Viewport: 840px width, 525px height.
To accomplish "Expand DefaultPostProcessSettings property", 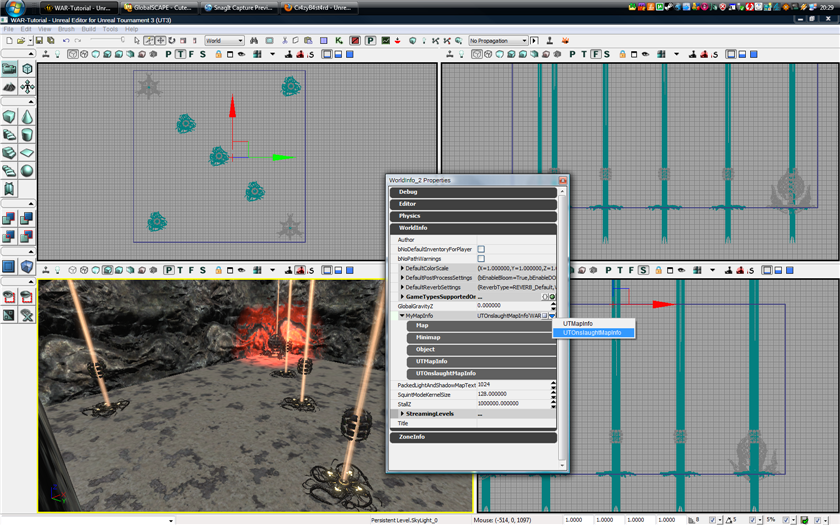I will 402,278.
